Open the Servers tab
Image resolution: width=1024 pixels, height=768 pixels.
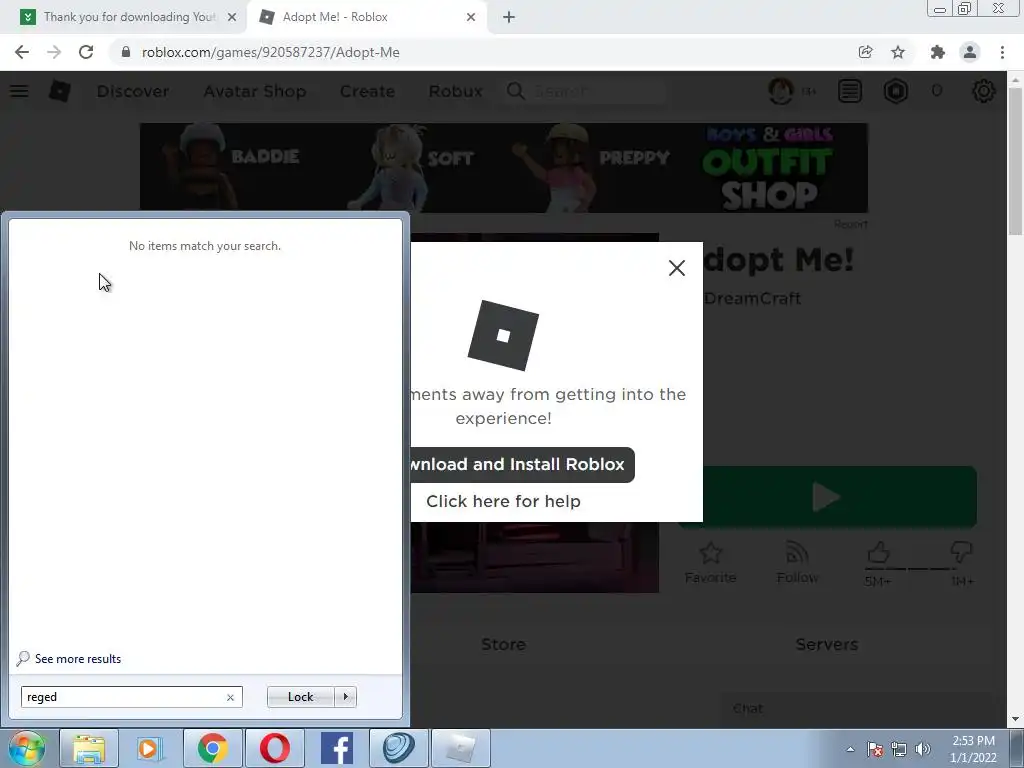(x=827, y=645)
